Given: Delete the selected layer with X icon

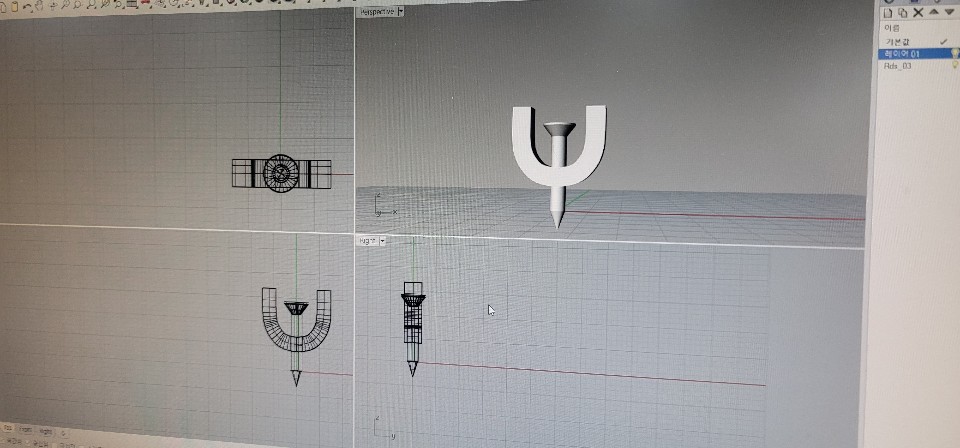Looking at the screenshot, I should (918, 12).
